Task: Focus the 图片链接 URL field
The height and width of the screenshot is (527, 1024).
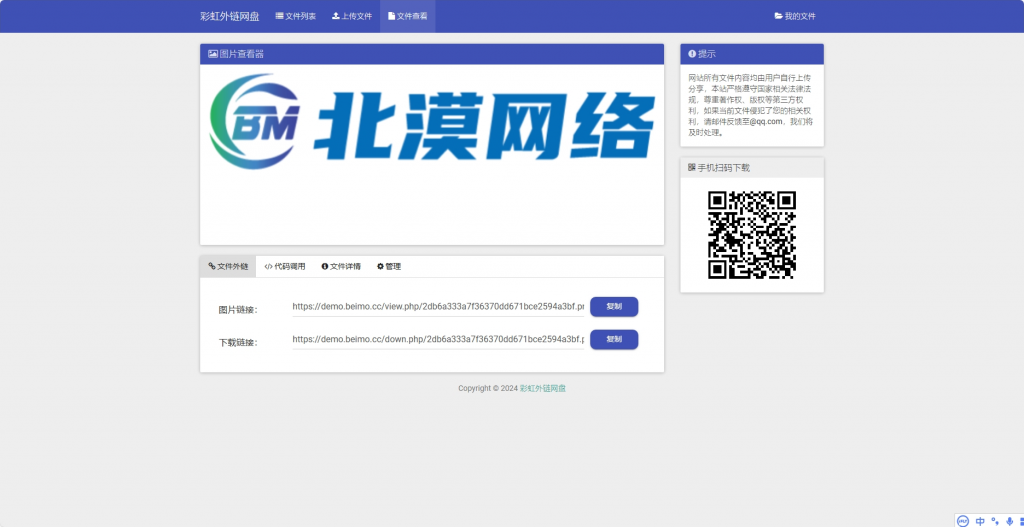Action: click(438, 307)
